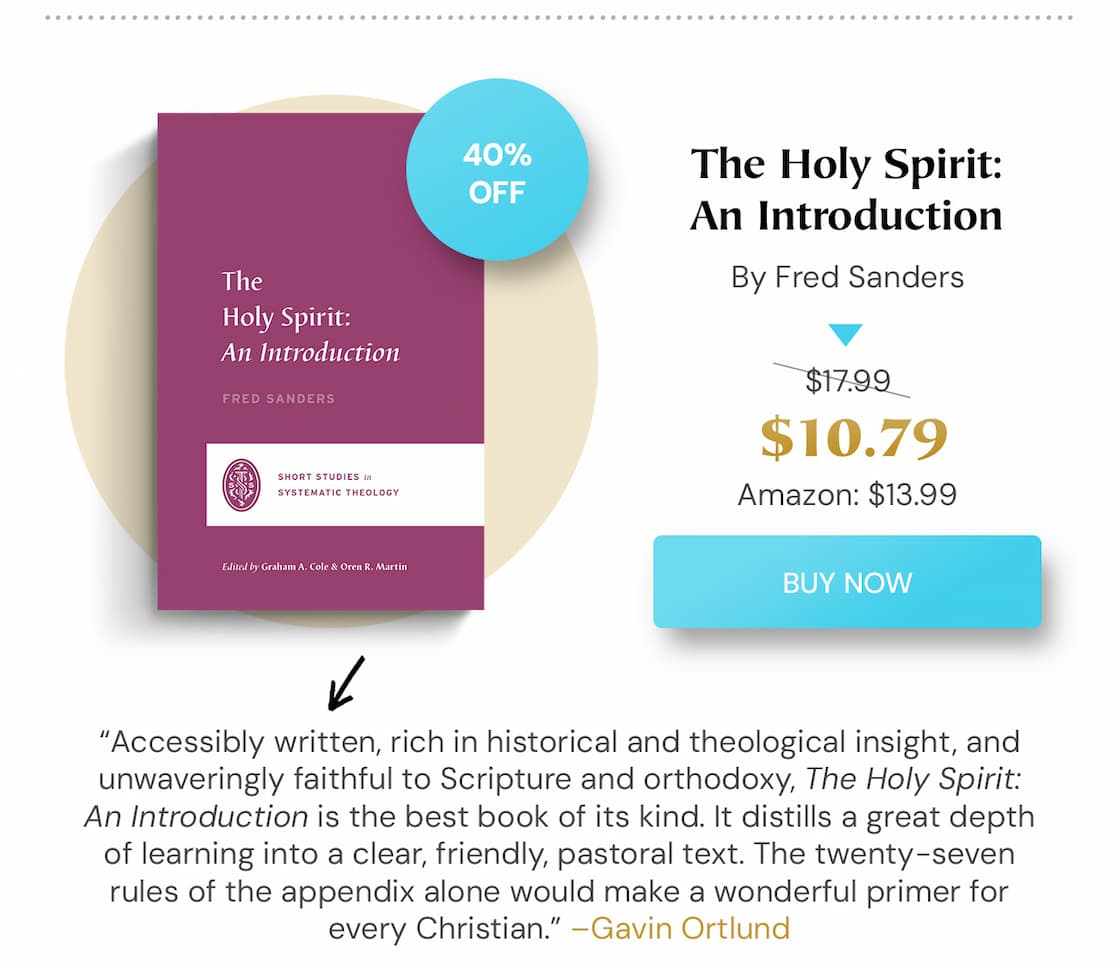Viewport: 1119px width, 968px height.
Task: Click the BUY NOW button
Action: click(845, 581)
